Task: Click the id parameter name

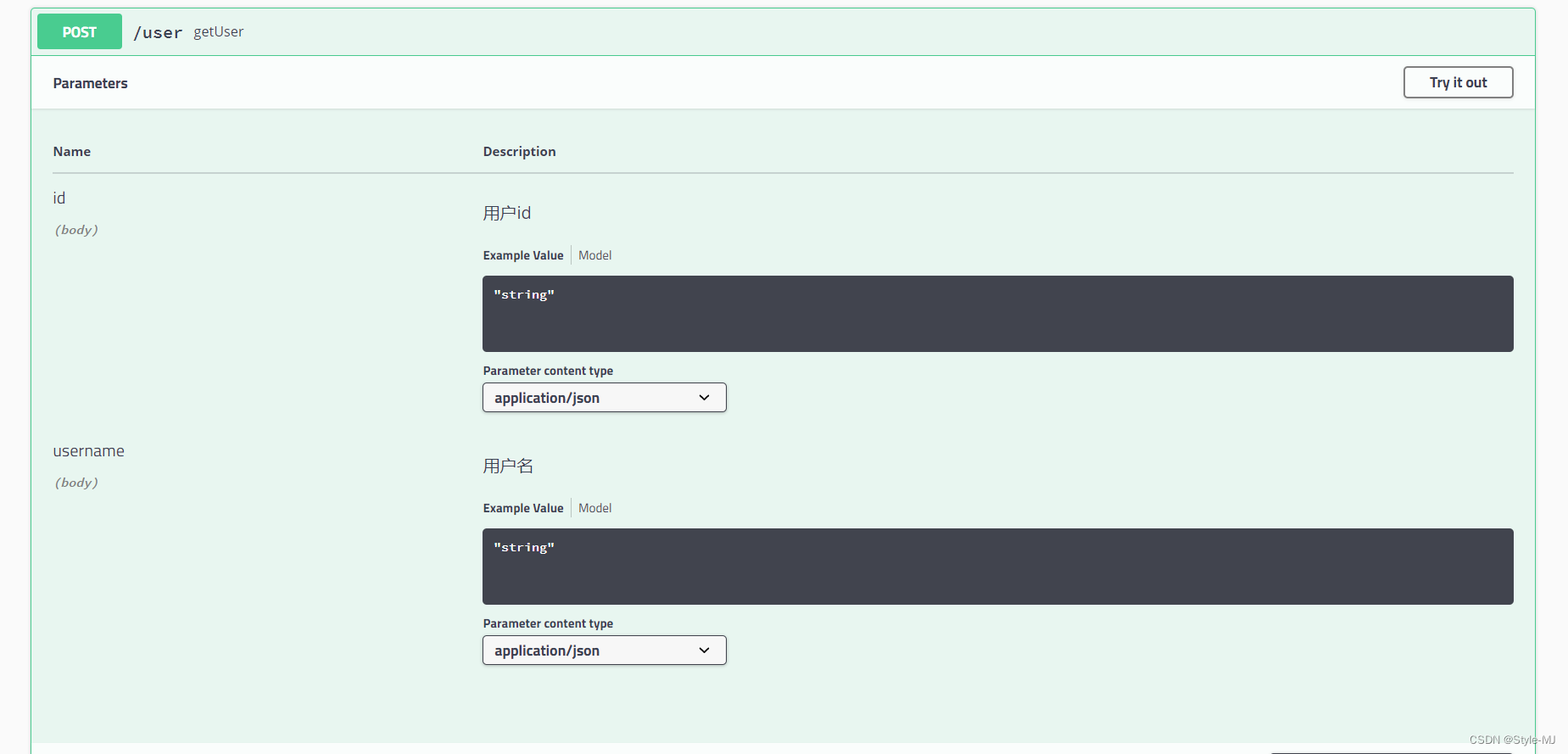Action: 59,198
